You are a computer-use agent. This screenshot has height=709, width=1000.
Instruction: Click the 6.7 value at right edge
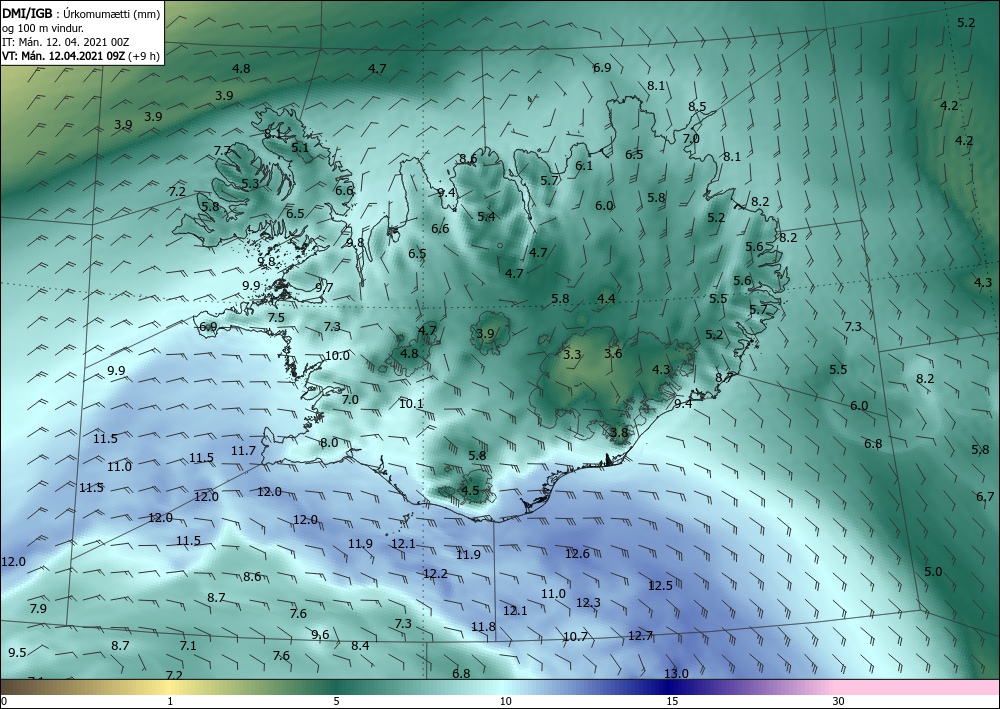[985, 496]
